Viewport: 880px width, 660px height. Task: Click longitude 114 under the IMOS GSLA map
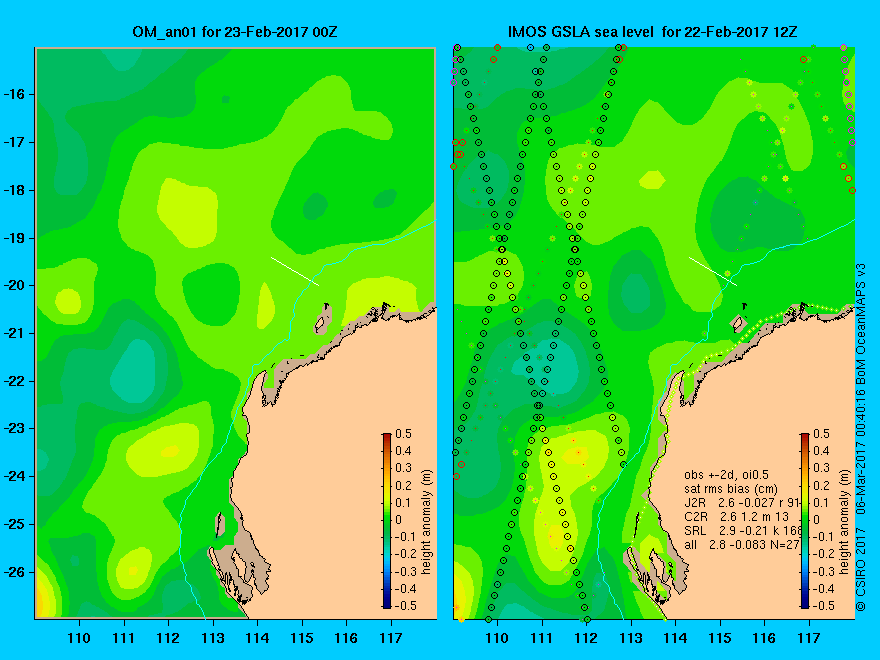675,638
